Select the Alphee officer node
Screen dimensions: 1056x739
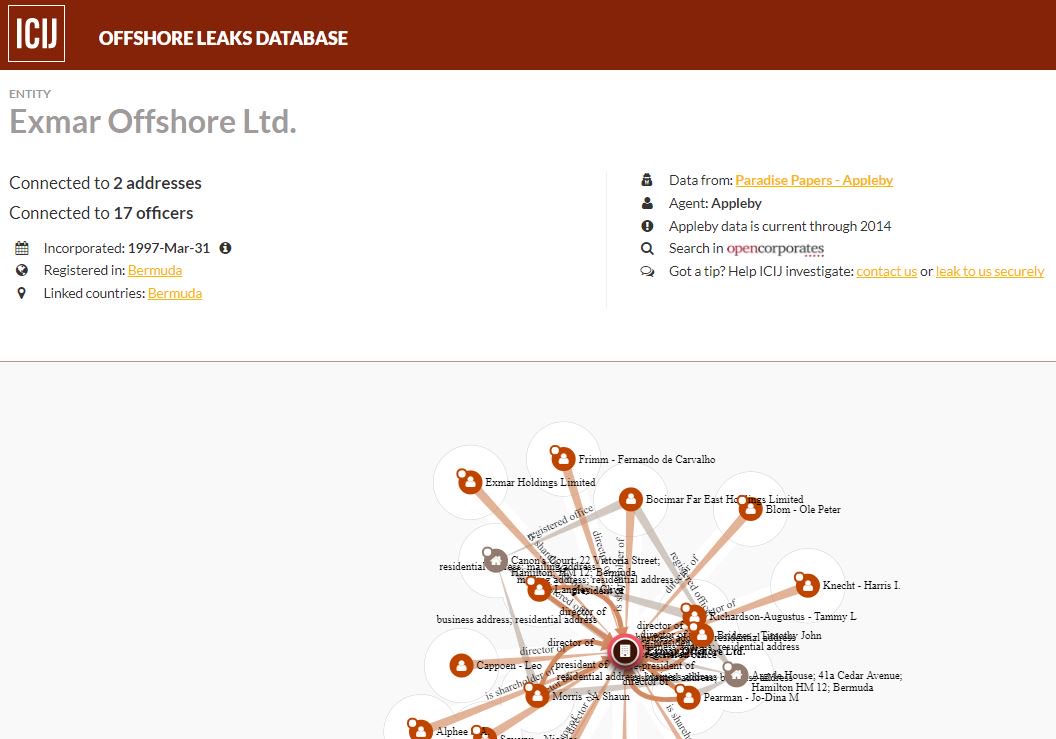point(420,730)
